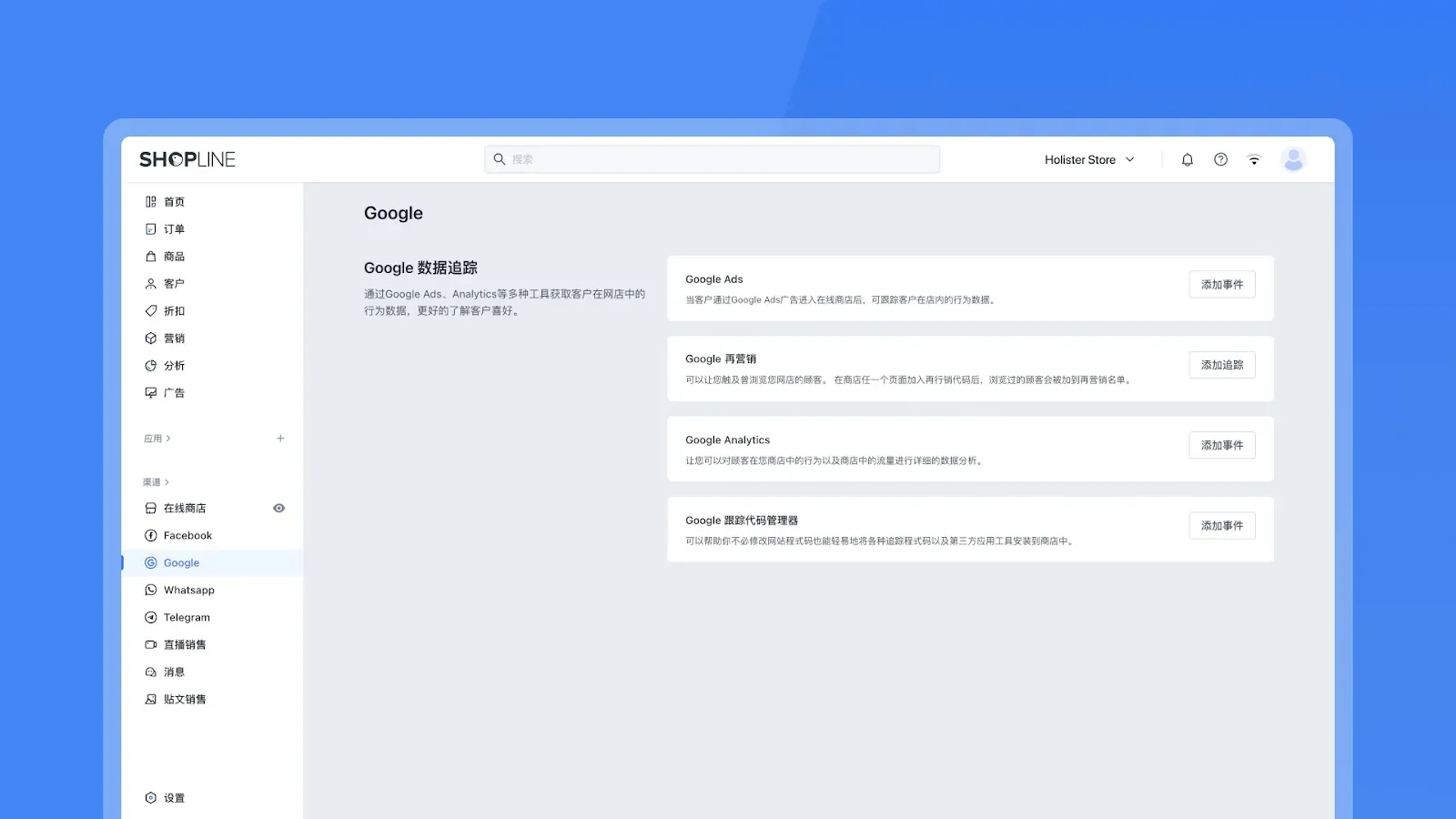1456x819 pixels.
Task: Select Whatsapp in the sidebar
Action: click(x=188, y=591)
